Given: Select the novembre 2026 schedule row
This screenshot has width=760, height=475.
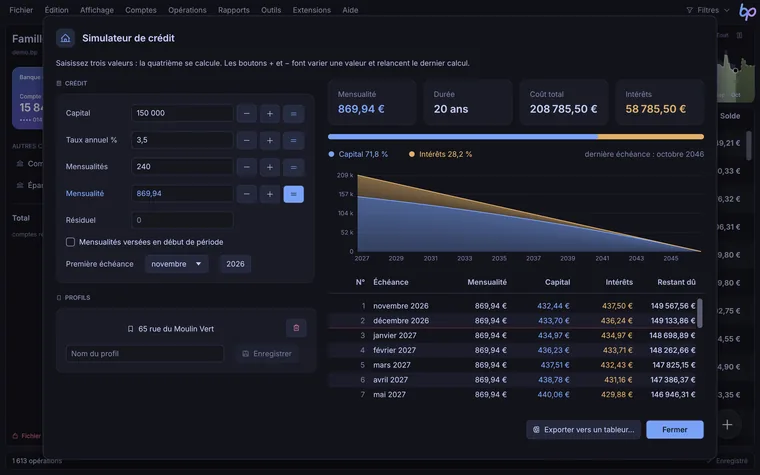Looking at the screenshot, I should (x=513, y=306).
